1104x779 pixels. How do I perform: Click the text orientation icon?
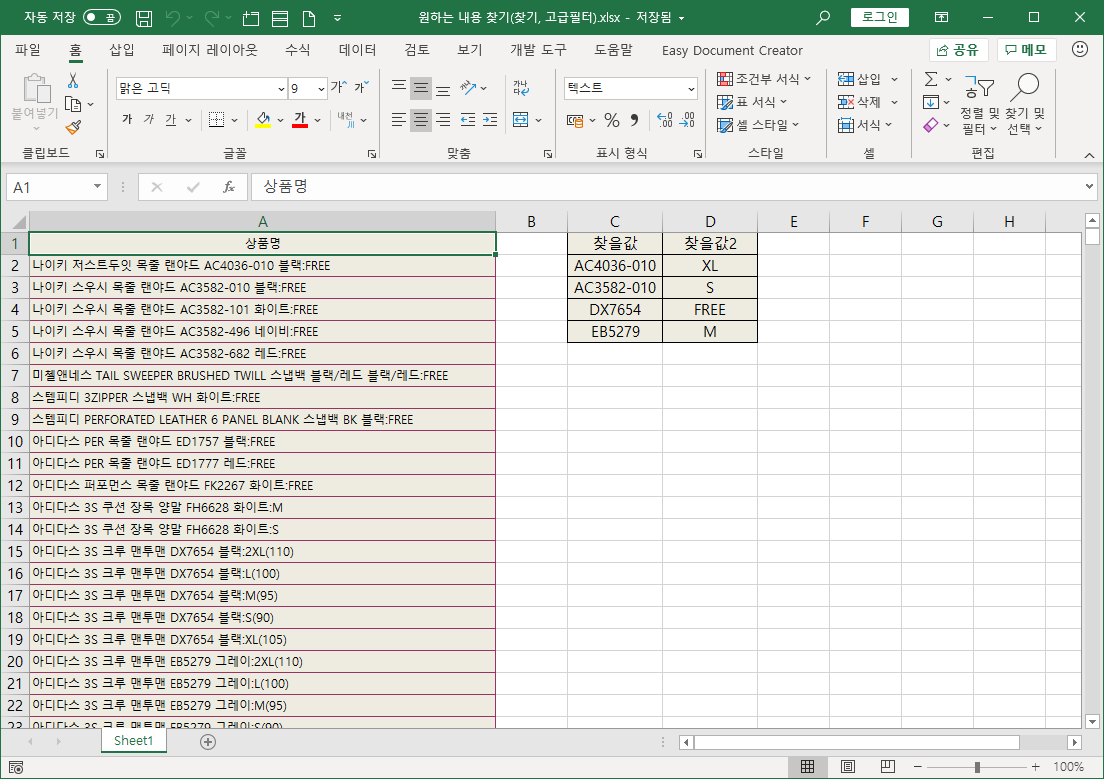[x=468, y=88]
